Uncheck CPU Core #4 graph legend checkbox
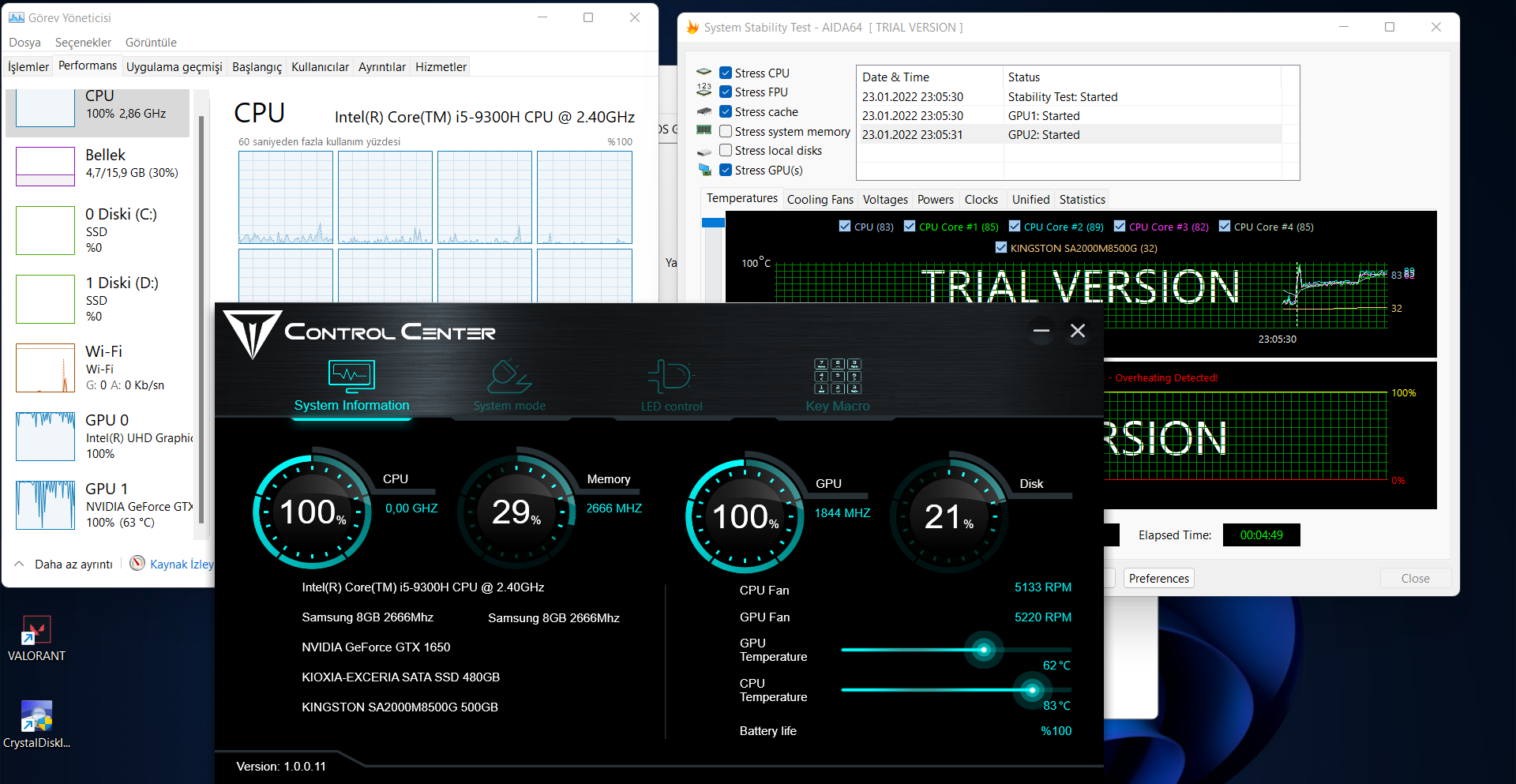This screenshot has height=784, width=1516. 1225,227
